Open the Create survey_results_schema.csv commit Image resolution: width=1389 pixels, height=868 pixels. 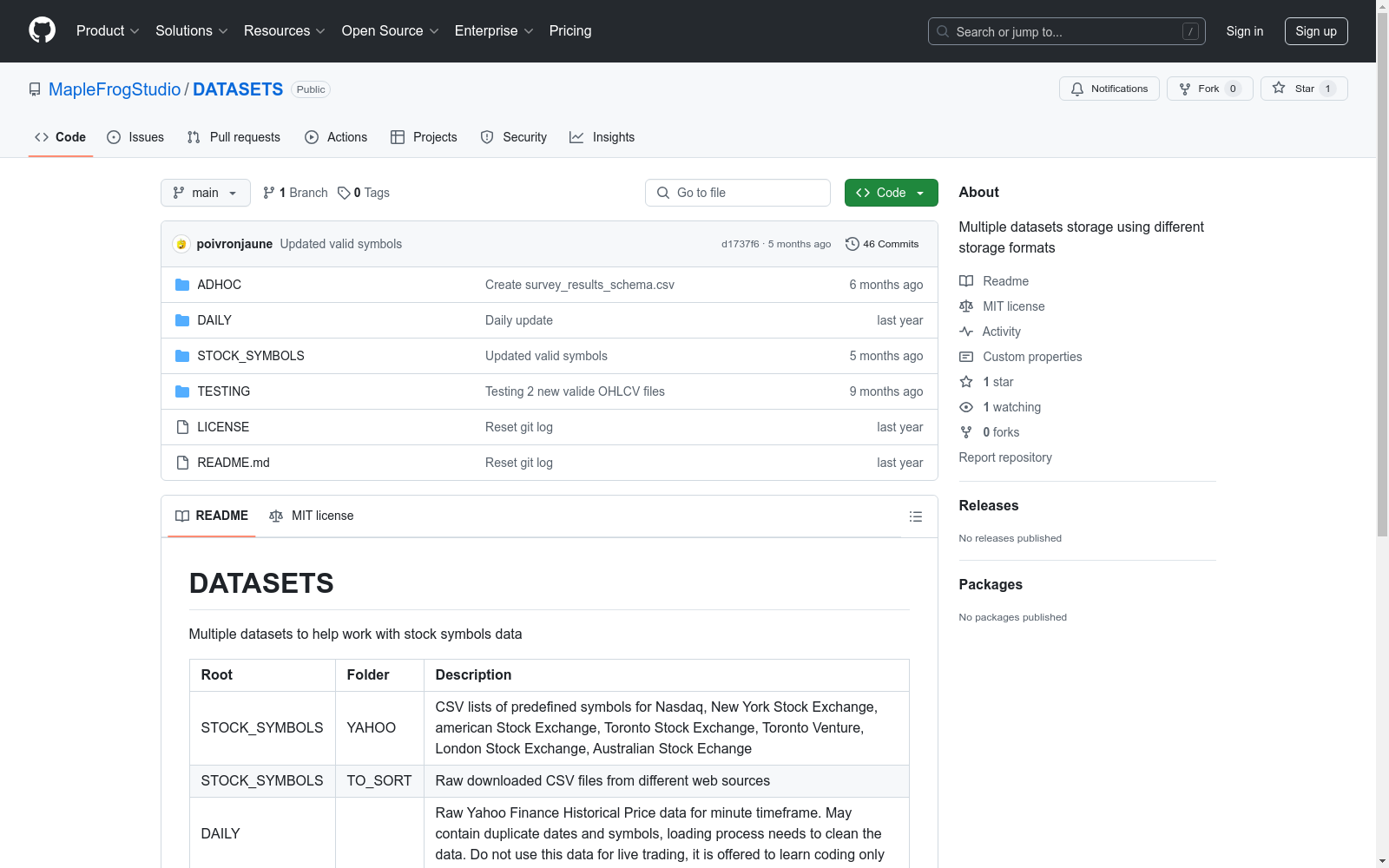click(x=580, y=285)
